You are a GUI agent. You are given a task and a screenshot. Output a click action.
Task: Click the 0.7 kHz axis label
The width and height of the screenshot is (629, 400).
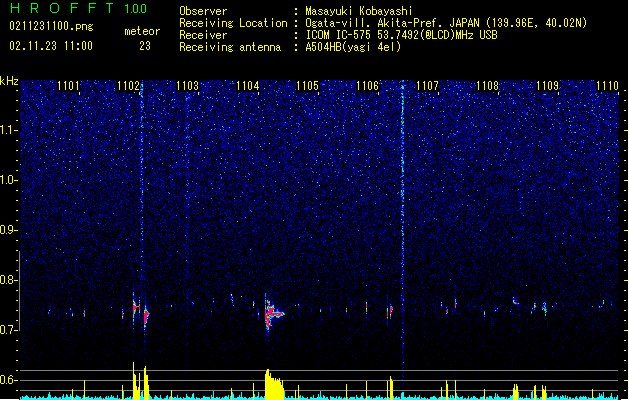9,330
